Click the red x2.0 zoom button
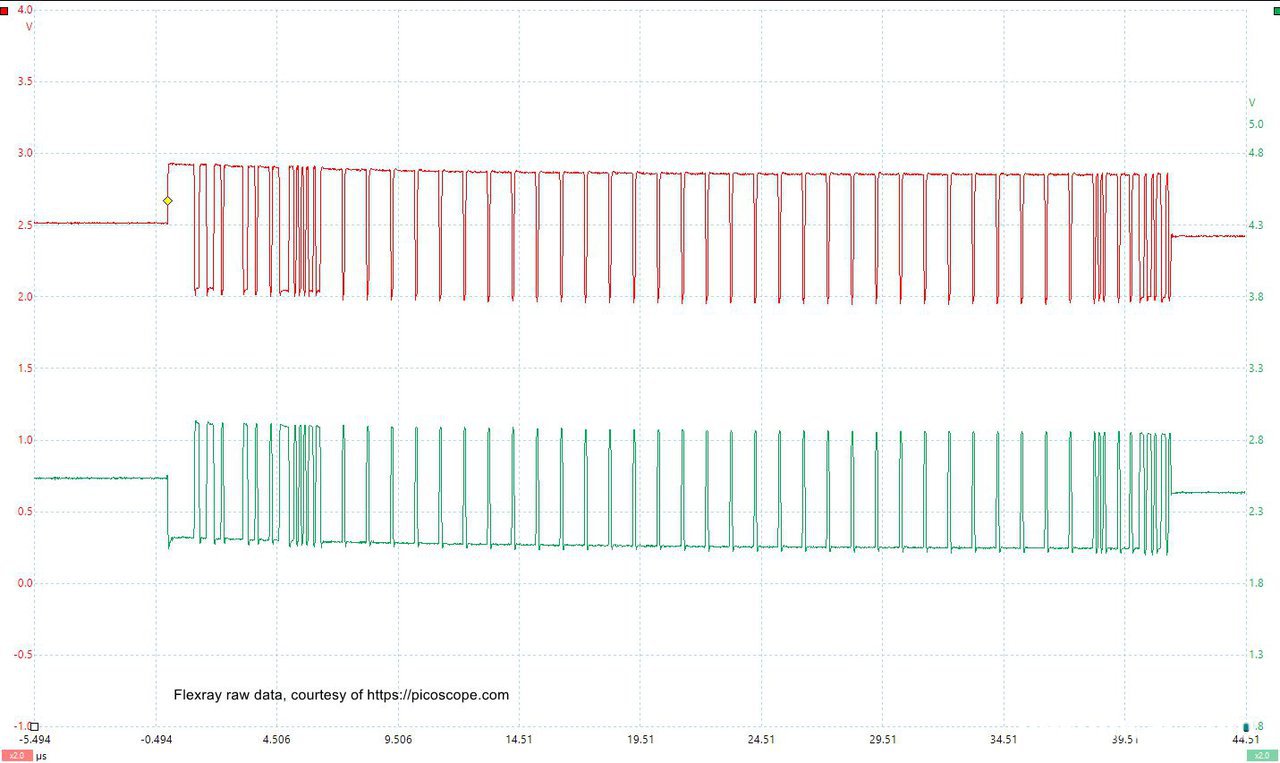Image resolution: width=1280 pixels, height=763 pixels. pyautogui.click(x=16, y=755)
